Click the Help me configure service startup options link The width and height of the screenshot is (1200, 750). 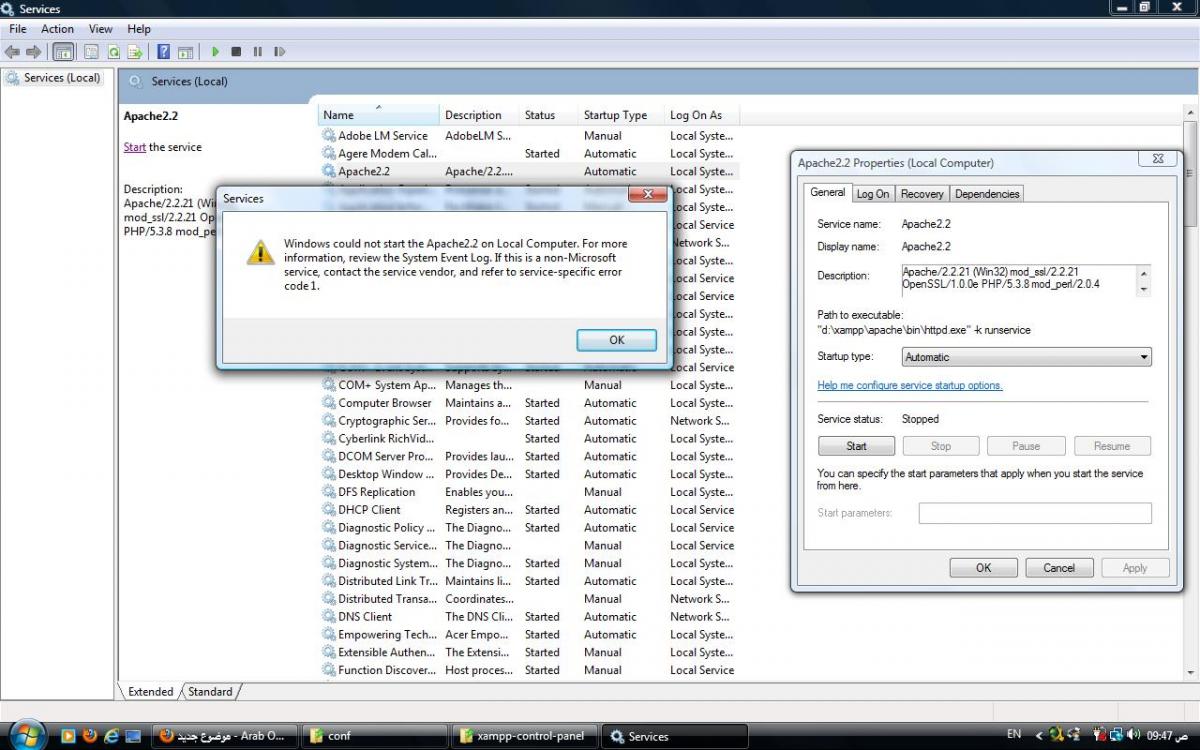click(909, 386)
